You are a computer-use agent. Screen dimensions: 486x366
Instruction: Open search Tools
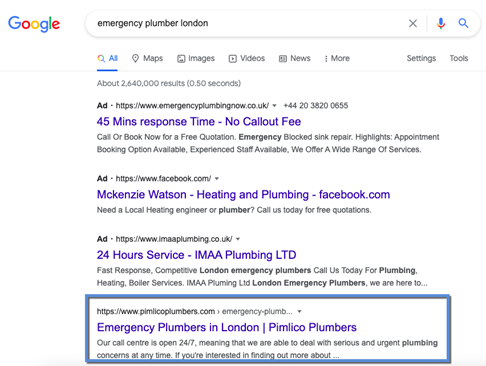point(459,58)
